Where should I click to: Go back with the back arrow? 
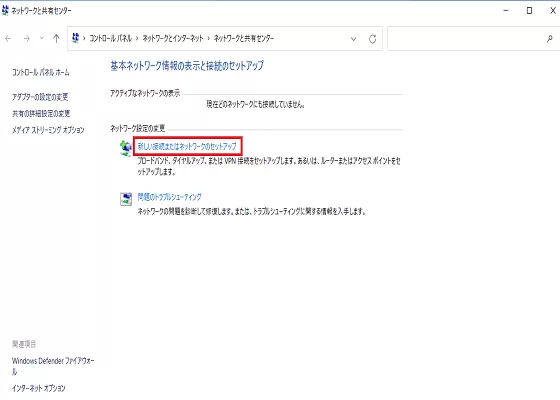[x=8, y=39]
